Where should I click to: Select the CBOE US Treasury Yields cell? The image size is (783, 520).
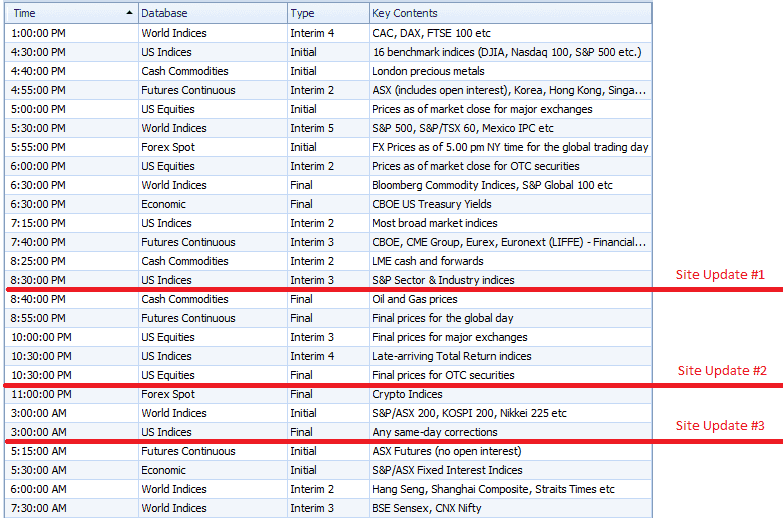(435, 204)
